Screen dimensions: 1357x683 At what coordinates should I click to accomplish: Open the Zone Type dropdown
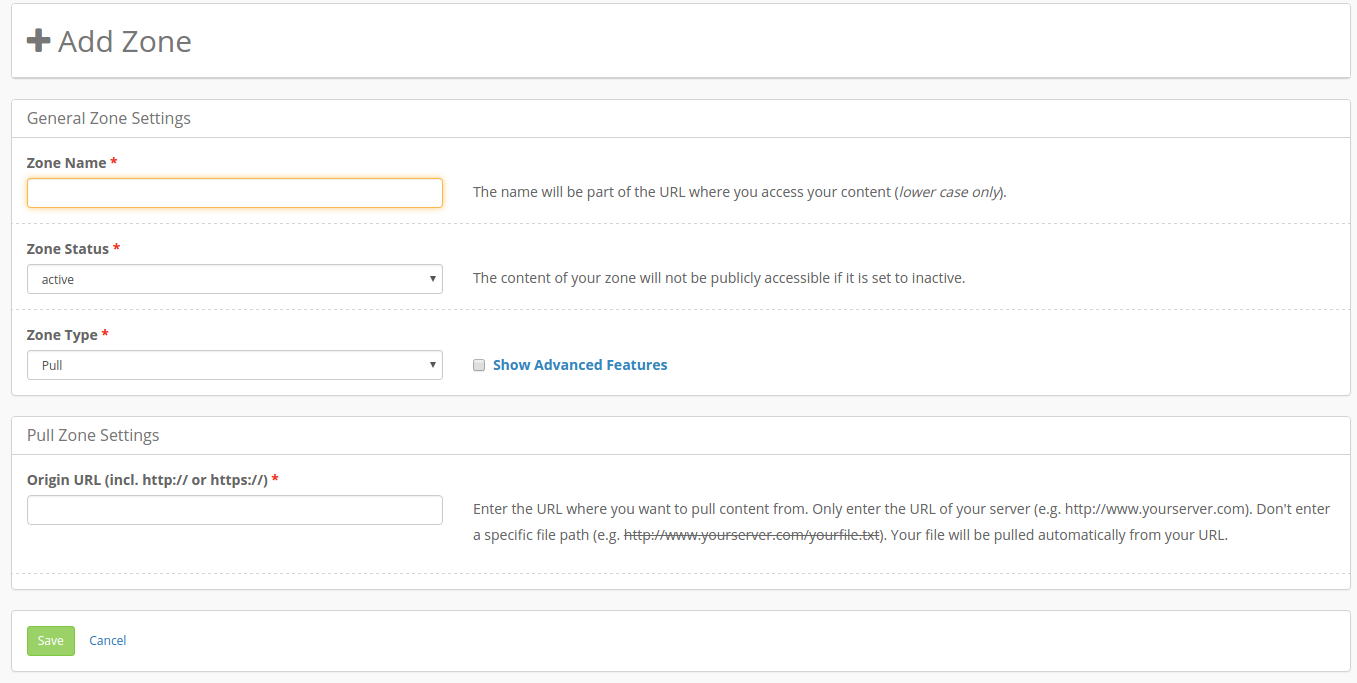click(235, 365)
